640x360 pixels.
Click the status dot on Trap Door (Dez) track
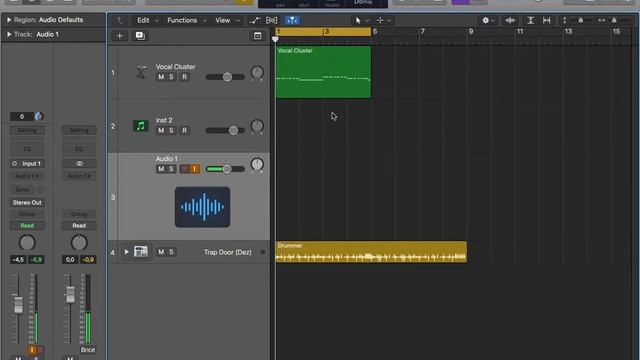(263, 252)
